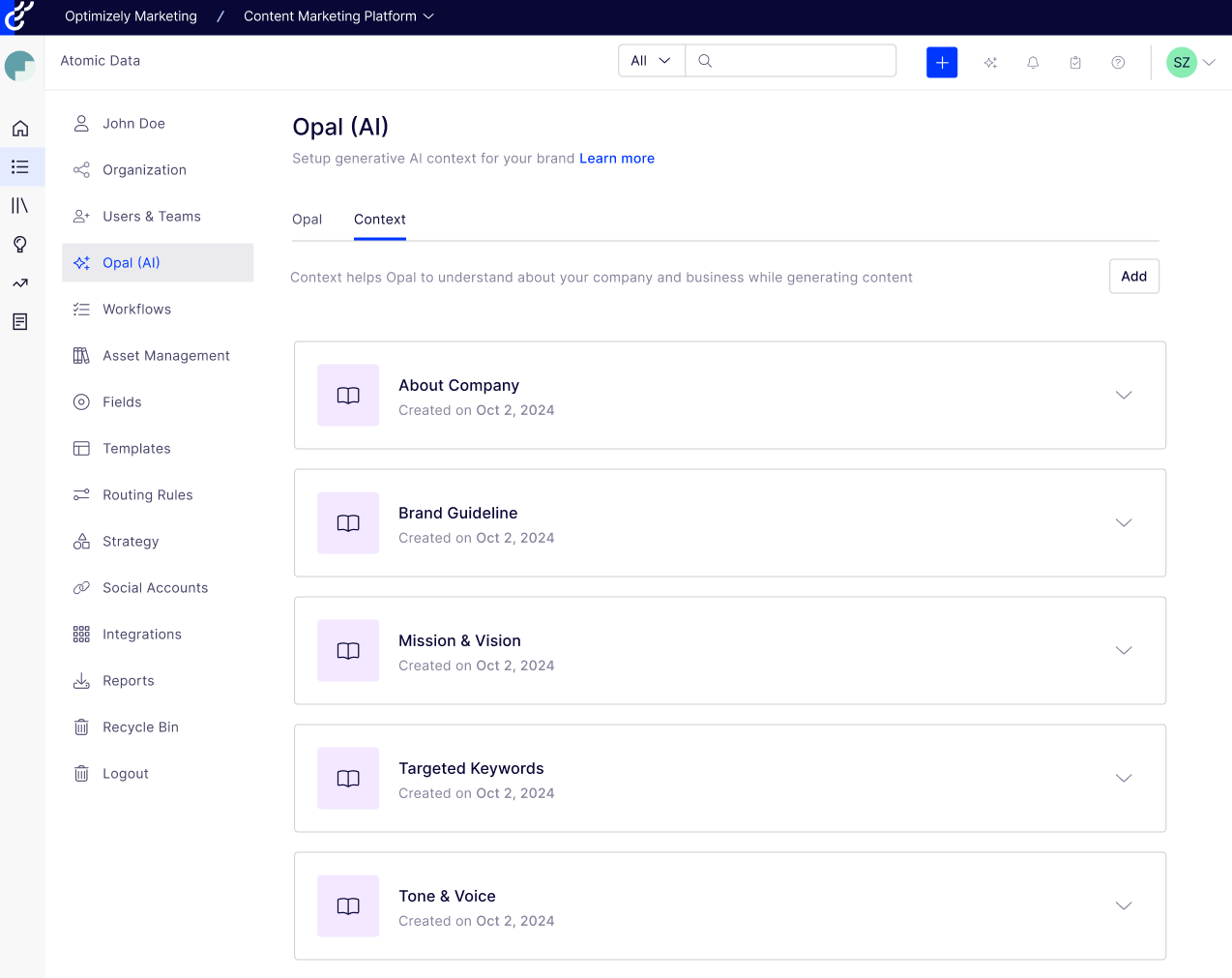Open the Home icon in left rail
Screen dimensions: 1232x978
[20, 129]
